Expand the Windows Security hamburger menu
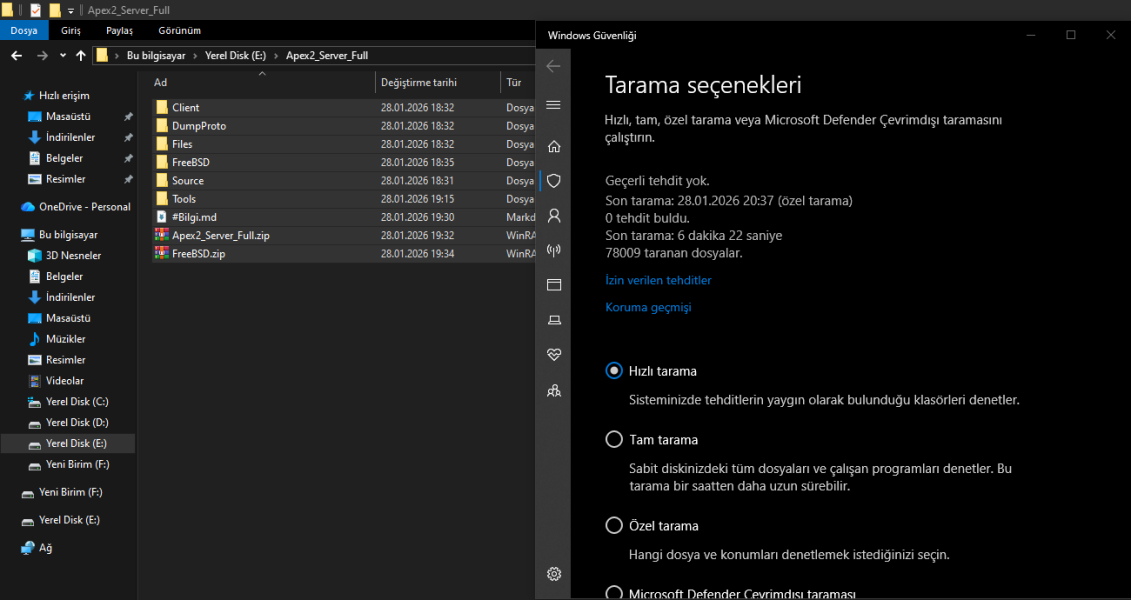 pyautogui.click(x=553, y=105)
